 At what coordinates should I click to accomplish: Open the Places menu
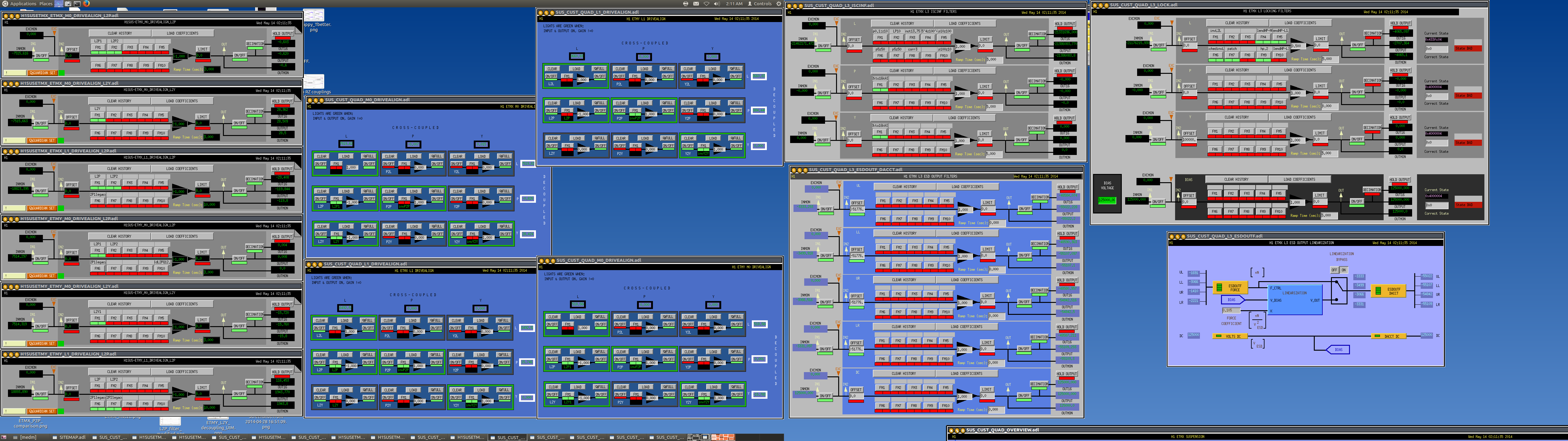click(46, 4)
